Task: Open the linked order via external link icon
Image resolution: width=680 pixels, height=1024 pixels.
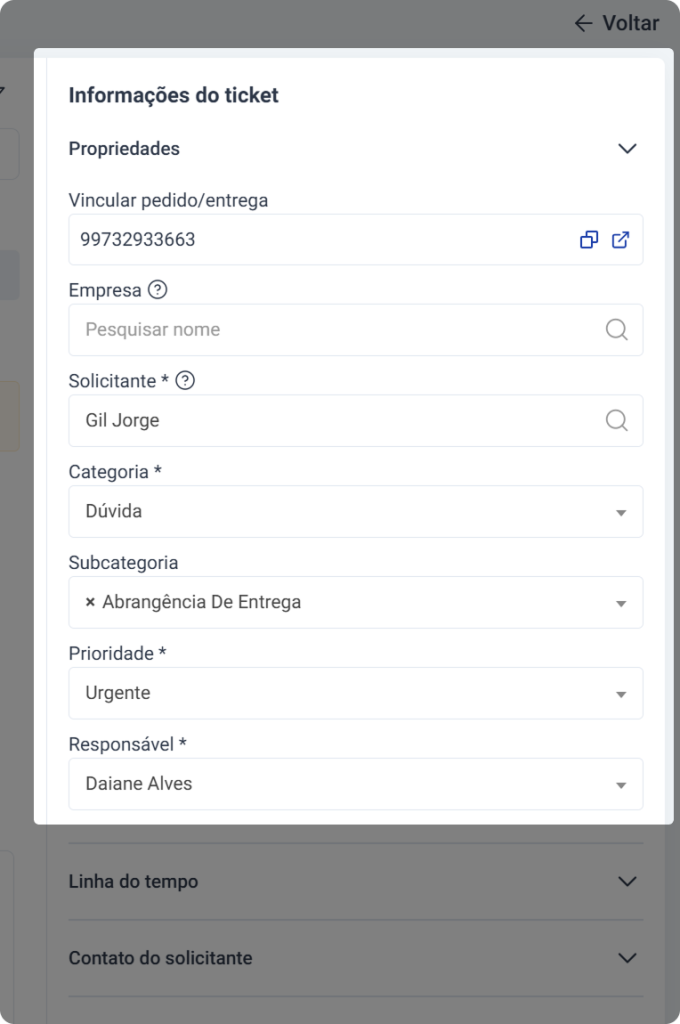Action: pyautogui.click(x=622, y=240)
